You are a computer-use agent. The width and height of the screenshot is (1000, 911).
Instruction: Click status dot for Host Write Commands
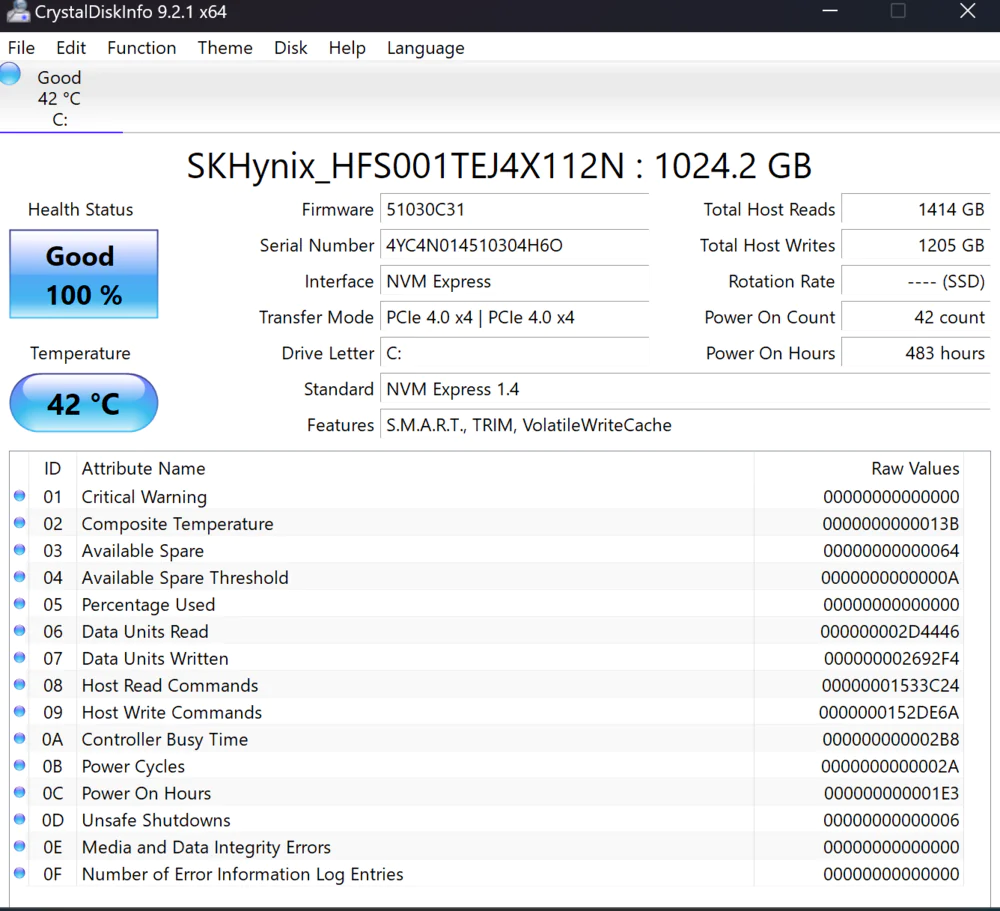[x=20, y=711]
